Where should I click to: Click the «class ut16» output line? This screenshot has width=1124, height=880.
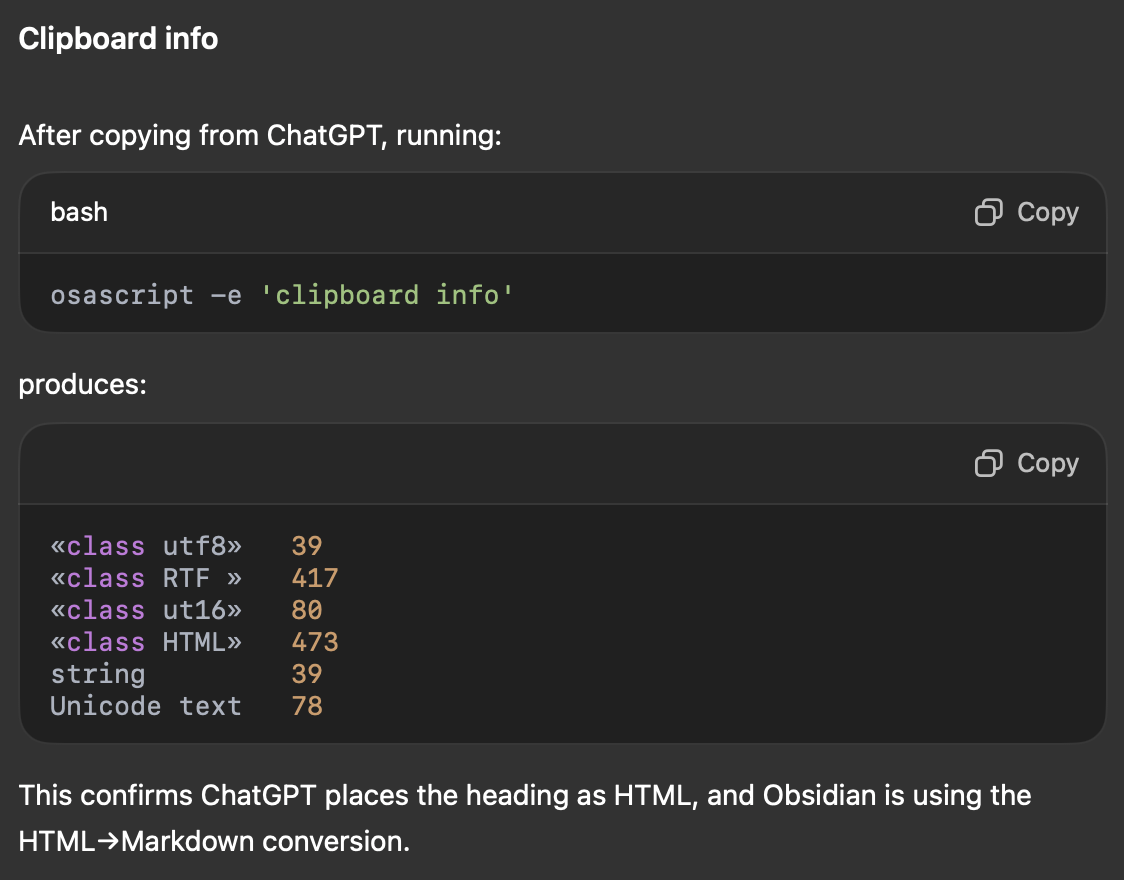(146, 610)
